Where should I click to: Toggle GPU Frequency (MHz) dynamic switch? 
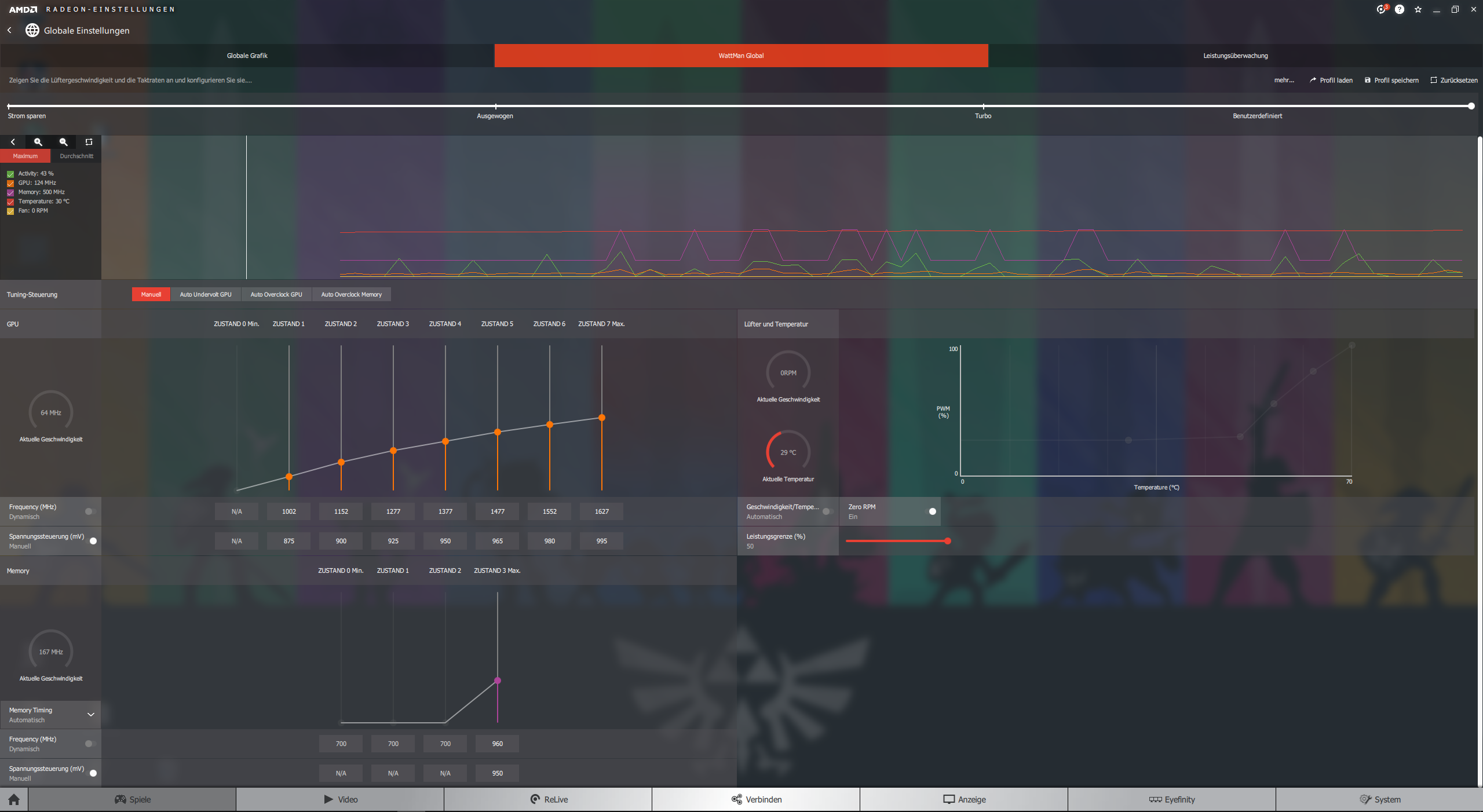[90, 511]
